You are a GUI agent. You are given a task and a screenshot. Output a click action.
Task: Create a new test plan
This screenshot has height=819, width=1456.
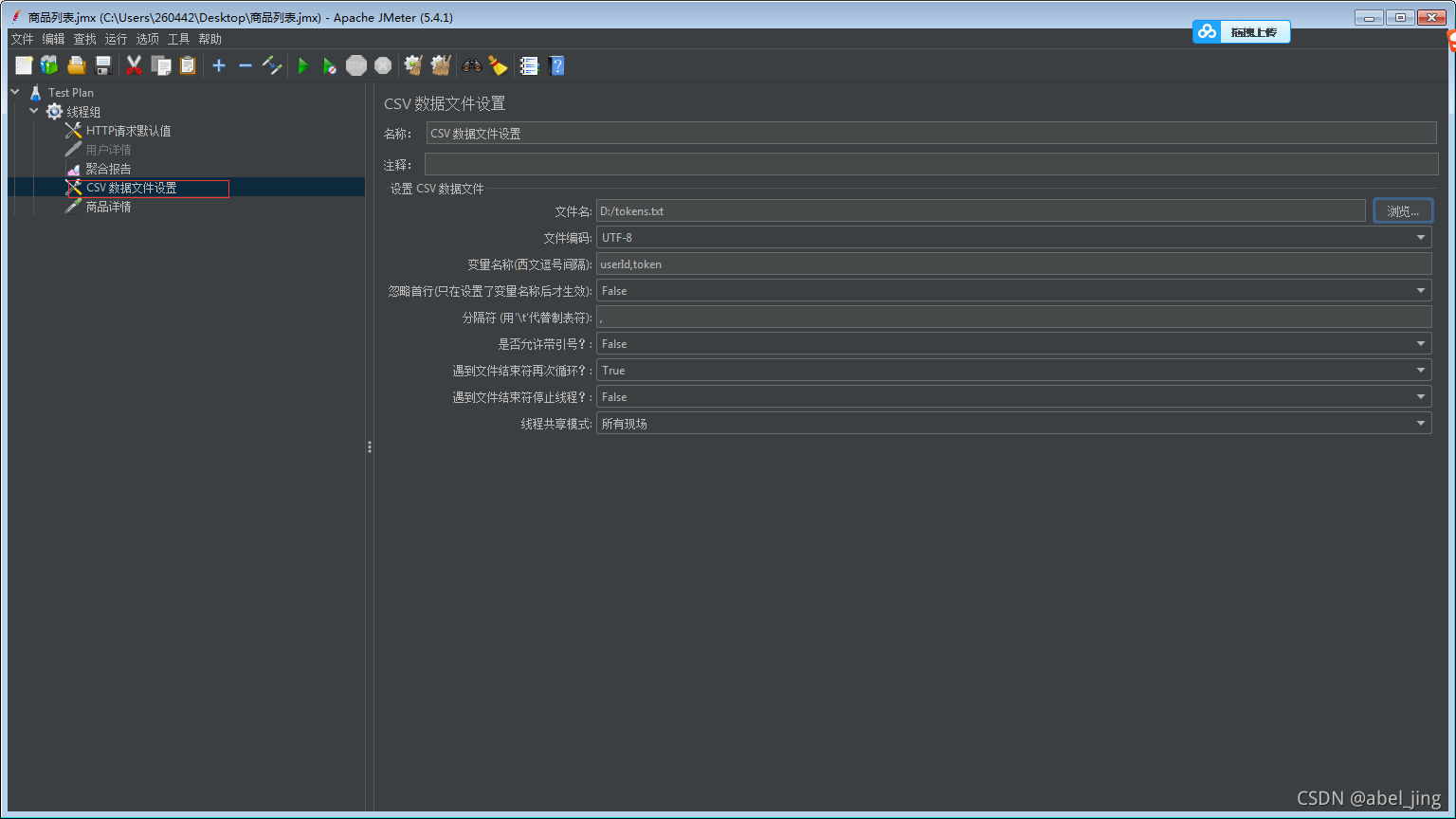(x=21, y=65)
